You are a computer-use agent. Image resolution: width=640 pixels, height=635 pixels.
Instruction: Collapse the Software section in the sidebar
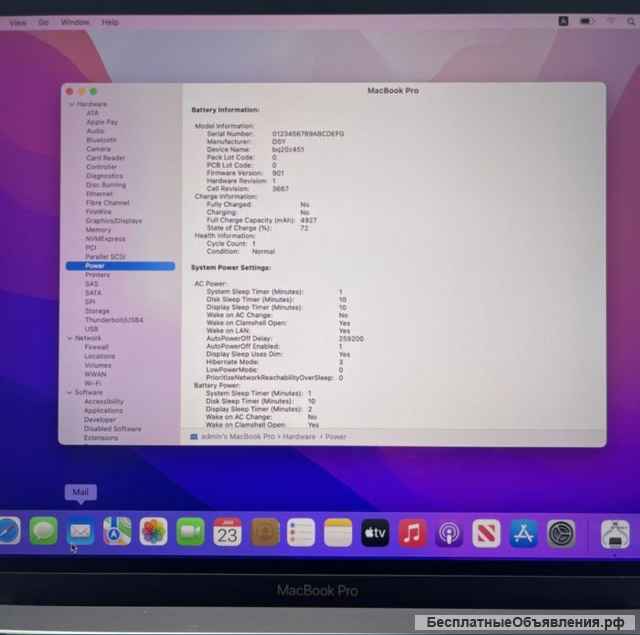click(69, 392)
